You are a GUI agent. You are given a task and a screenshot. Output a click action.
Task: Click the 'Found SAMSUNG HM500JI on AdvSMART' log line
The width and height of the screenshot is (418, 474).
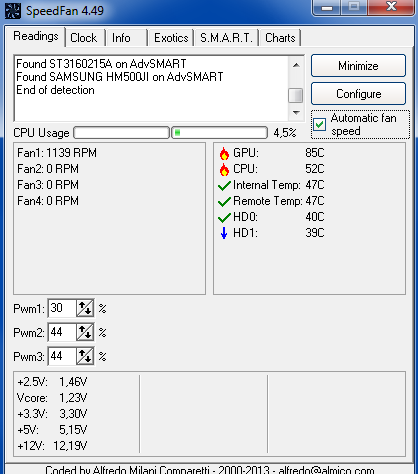point(120,77)
